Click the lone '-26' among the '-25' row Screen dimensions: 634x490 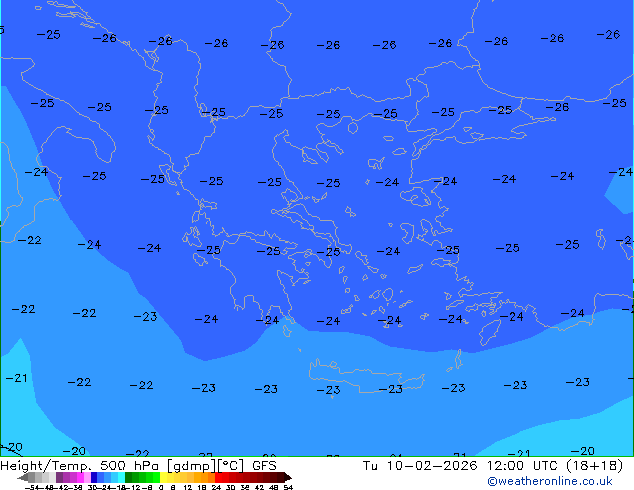point(557,107)
